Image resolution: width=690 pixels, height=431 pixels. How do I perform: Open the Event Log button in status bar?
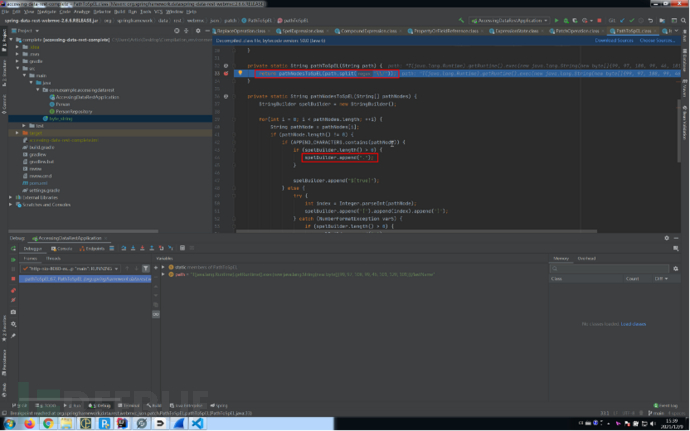coord(666,405)
